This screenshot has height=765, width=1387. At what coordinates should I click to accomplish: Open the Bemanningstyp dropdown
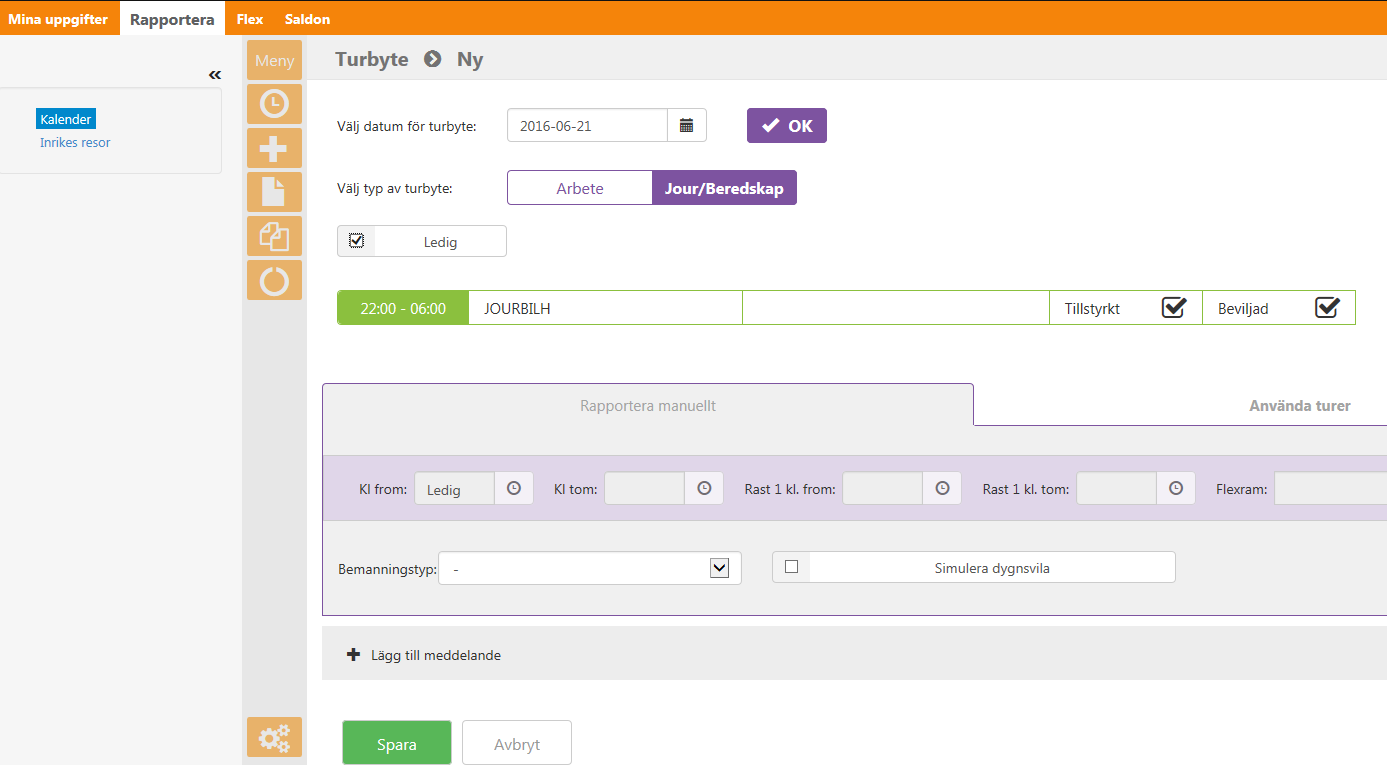pos(590,568)
